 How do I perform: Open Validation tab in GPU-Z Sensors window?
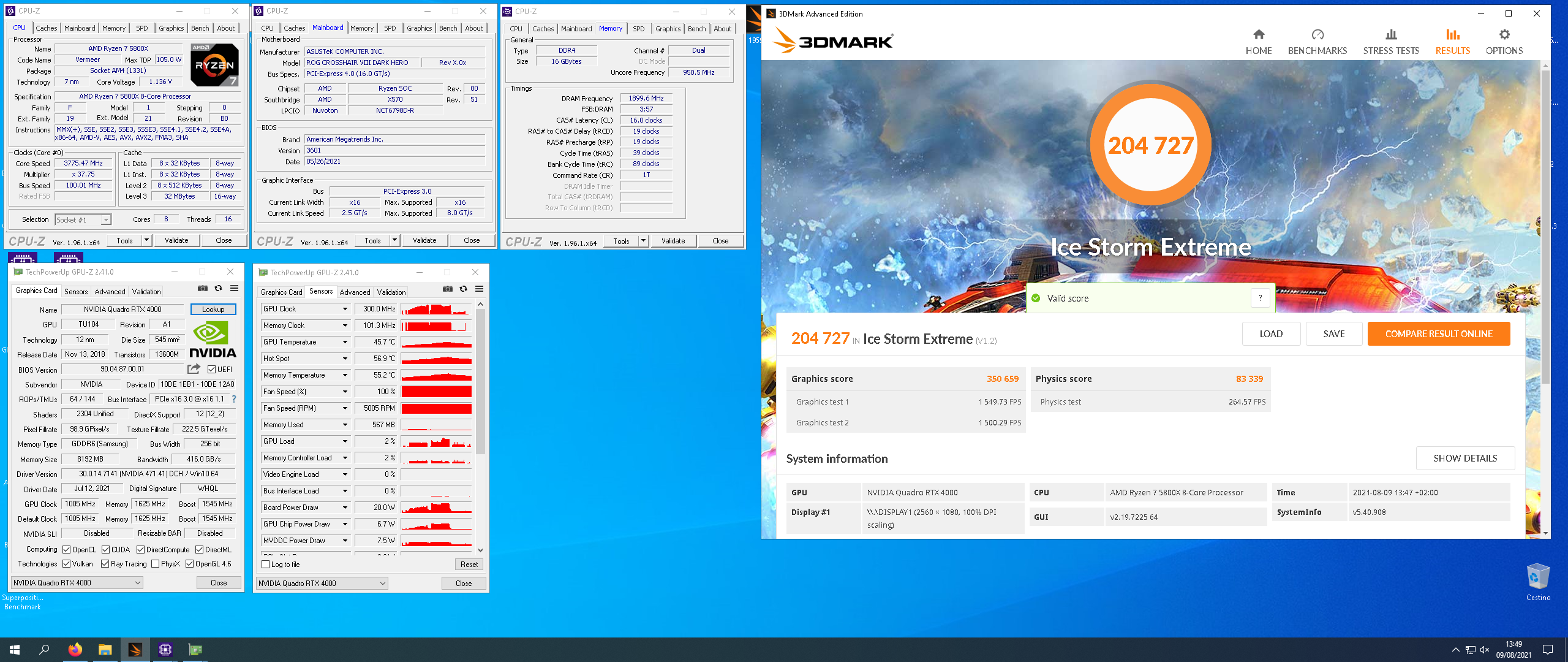(391, 292)
